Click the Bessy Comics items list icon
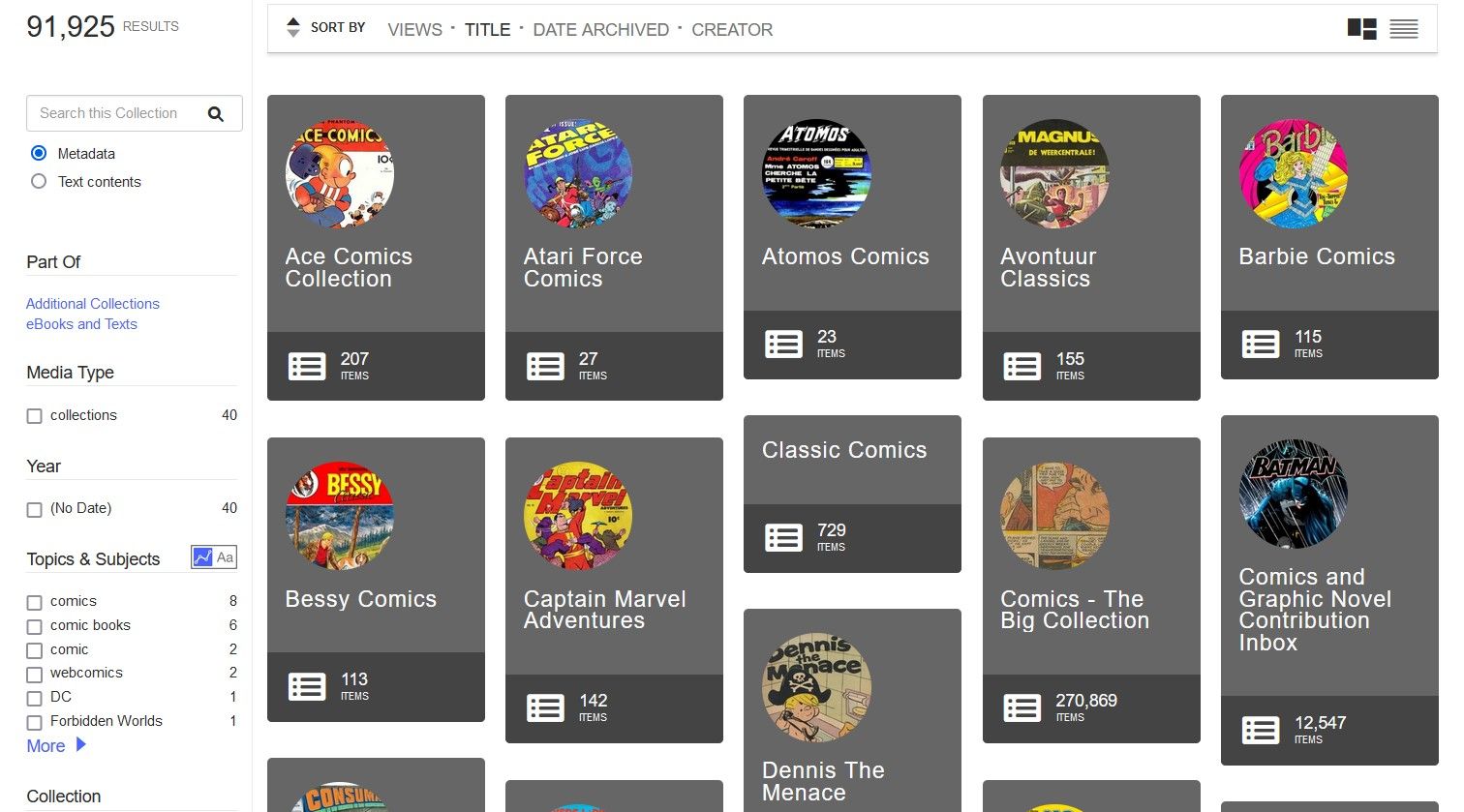1464x812 pixels. click(307, 686)
